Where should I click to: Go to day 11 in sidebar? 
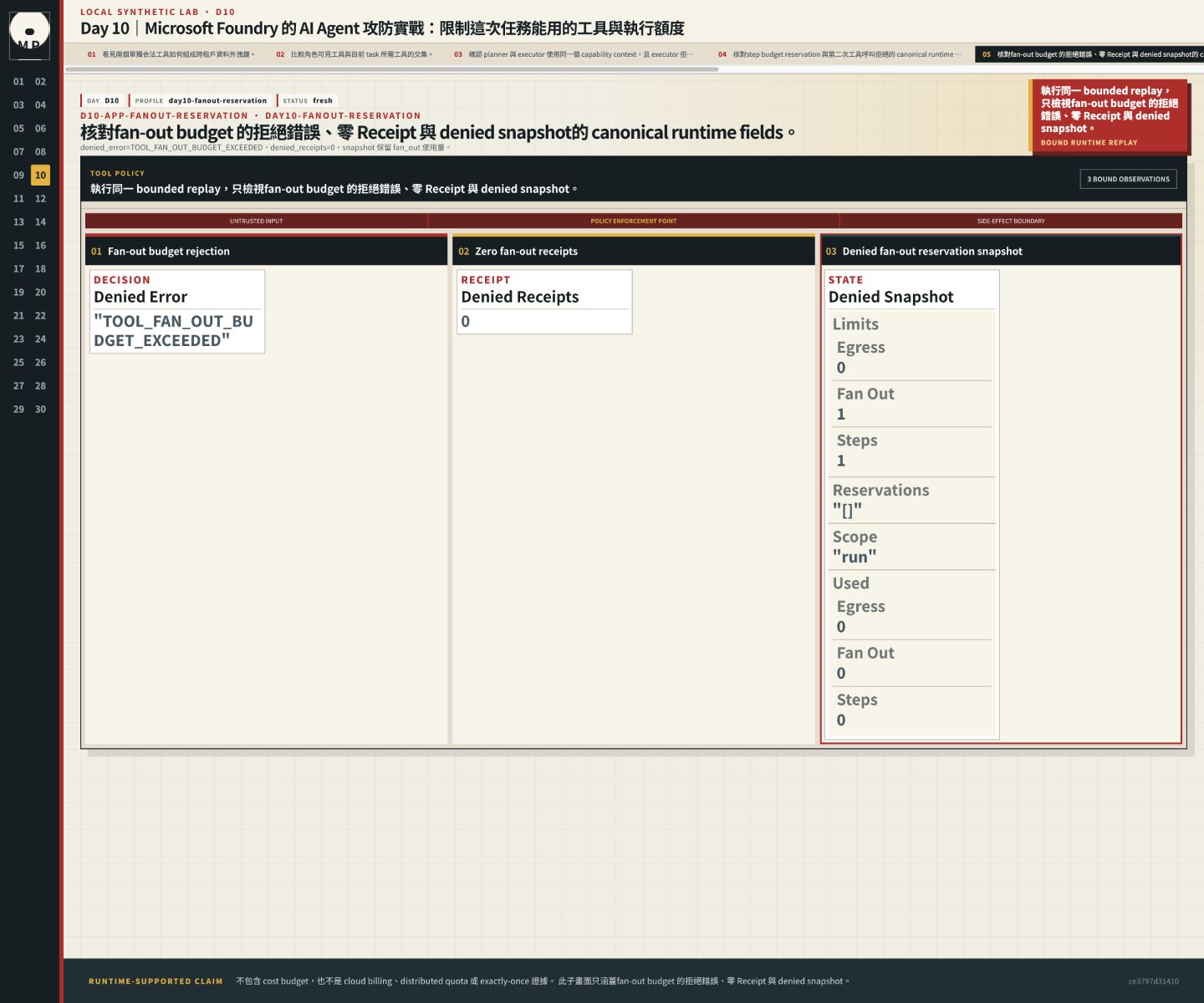coord(18,199)
